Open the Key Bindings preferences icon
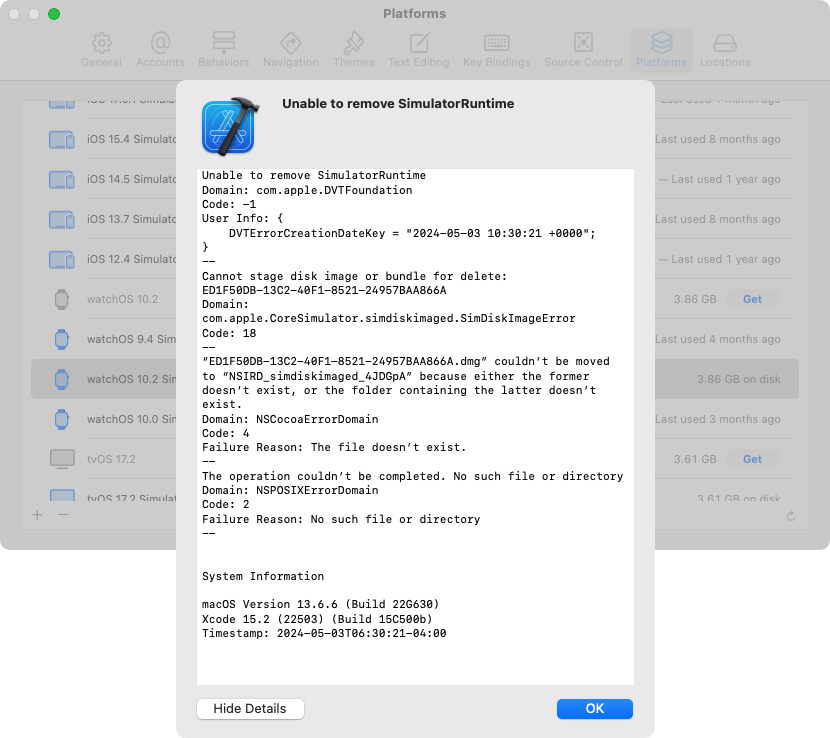 (x=496, y=50)
